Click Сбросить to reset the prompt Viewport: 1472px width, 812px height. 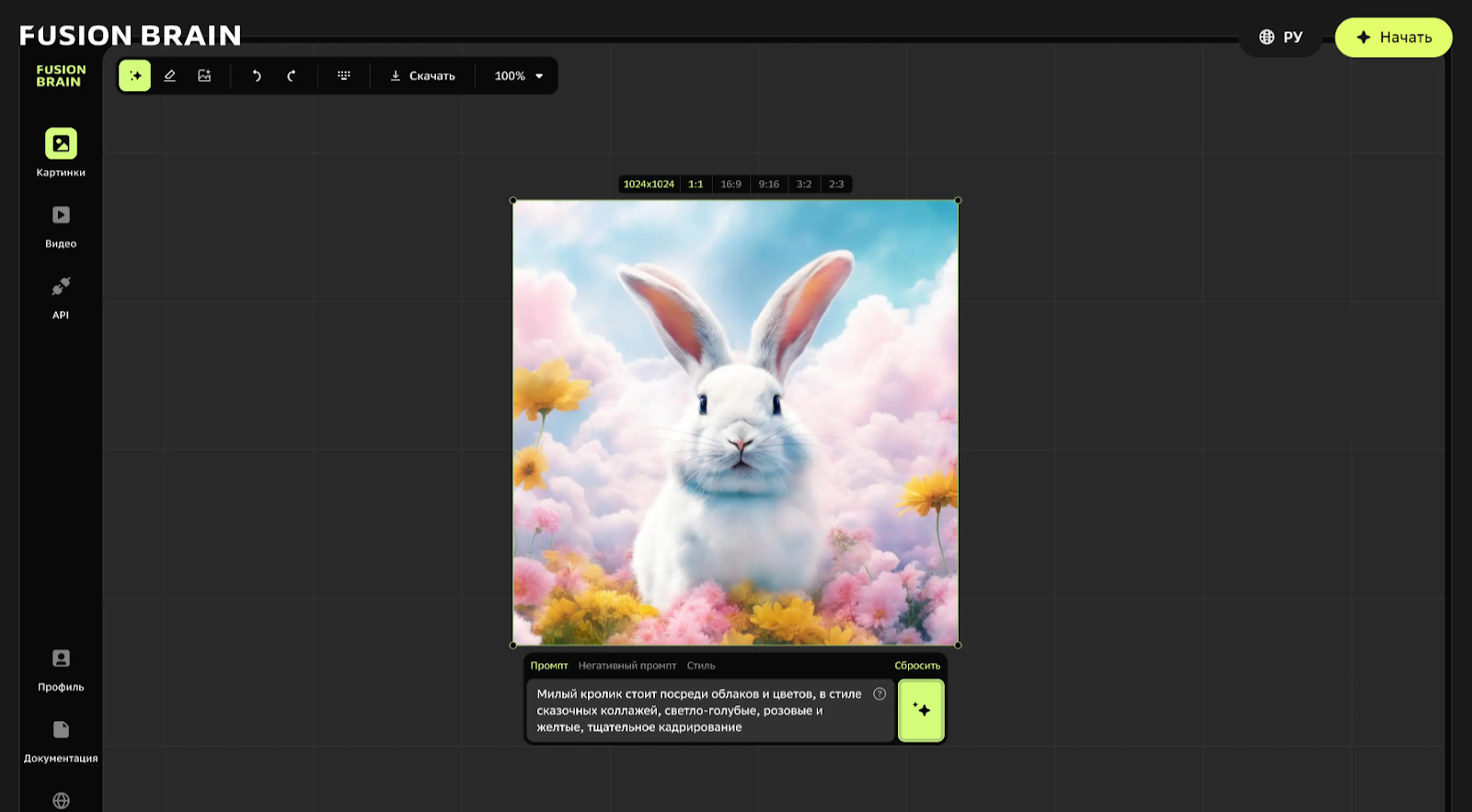pos(917,666)
